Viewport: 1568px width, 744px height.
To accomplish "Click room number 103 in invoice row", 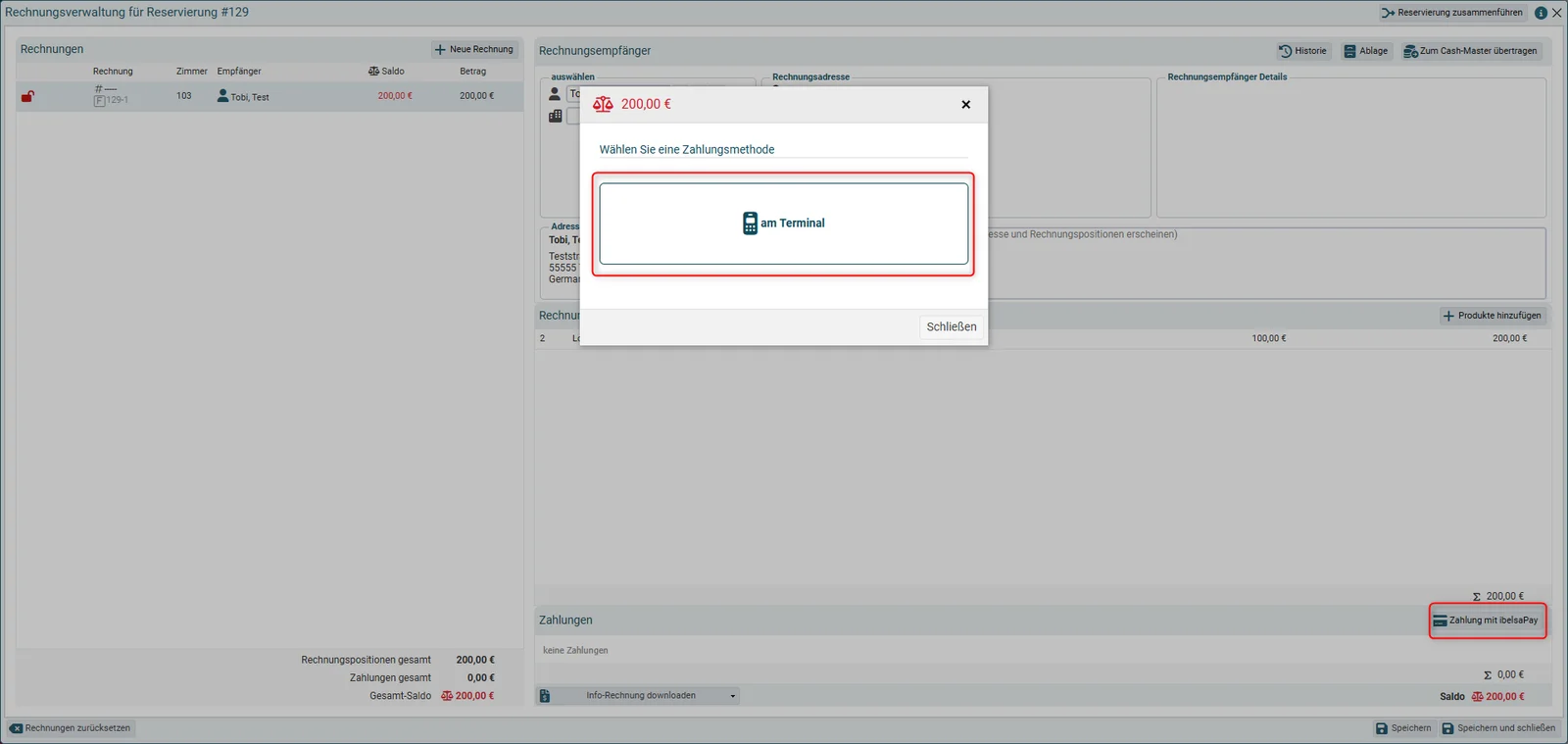I will [184, 96].
